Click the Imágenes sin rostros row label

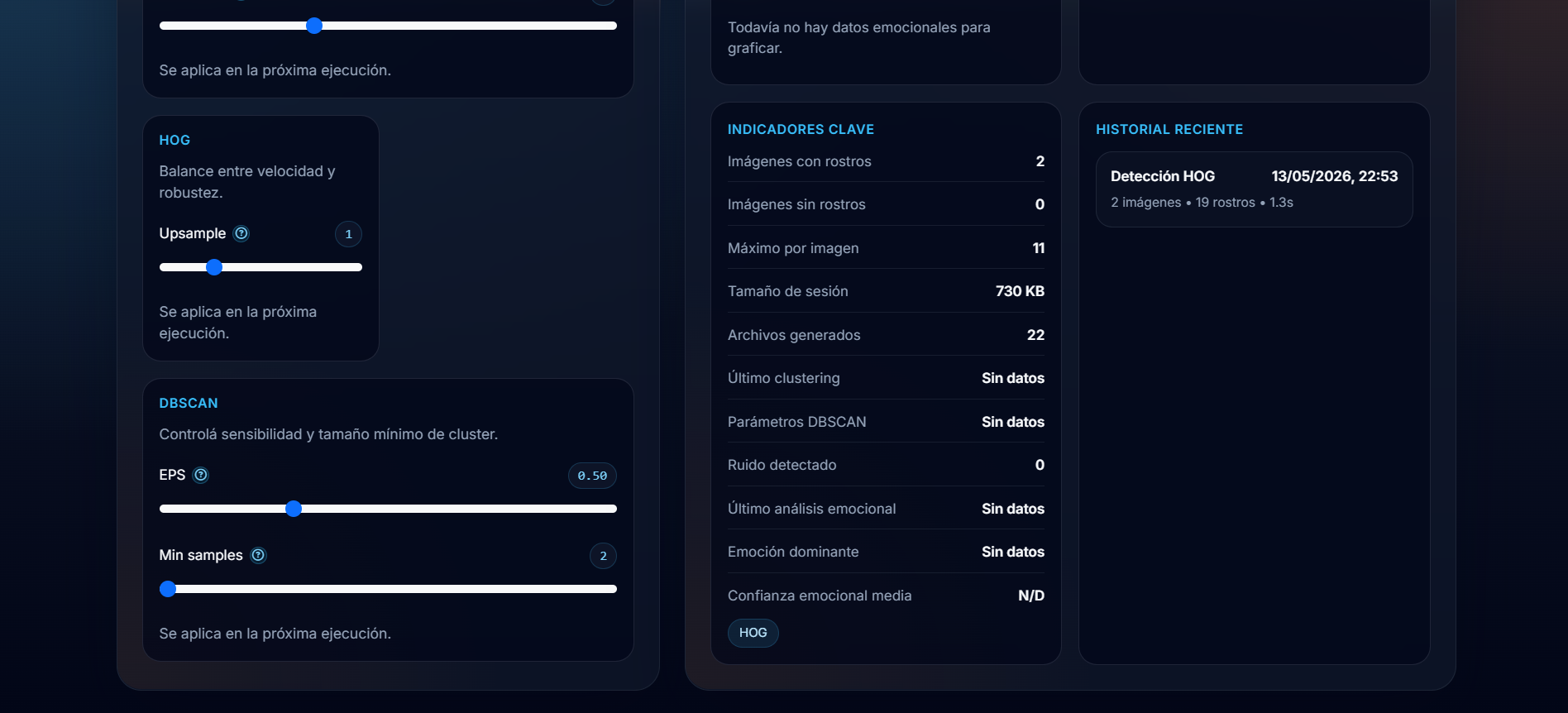point(796,204)
